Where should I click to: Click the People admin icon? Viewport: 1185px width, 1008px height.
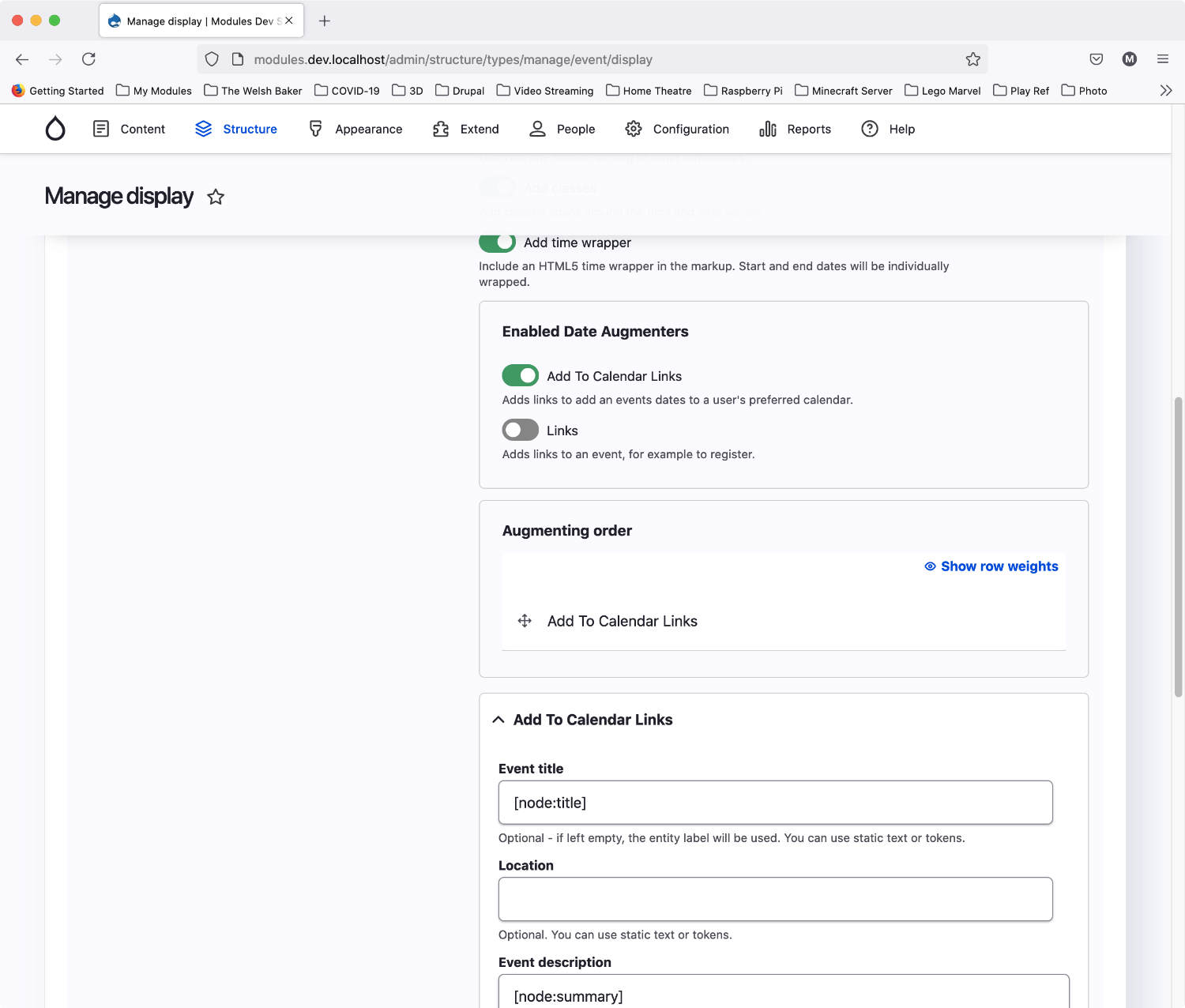point(537,128)
